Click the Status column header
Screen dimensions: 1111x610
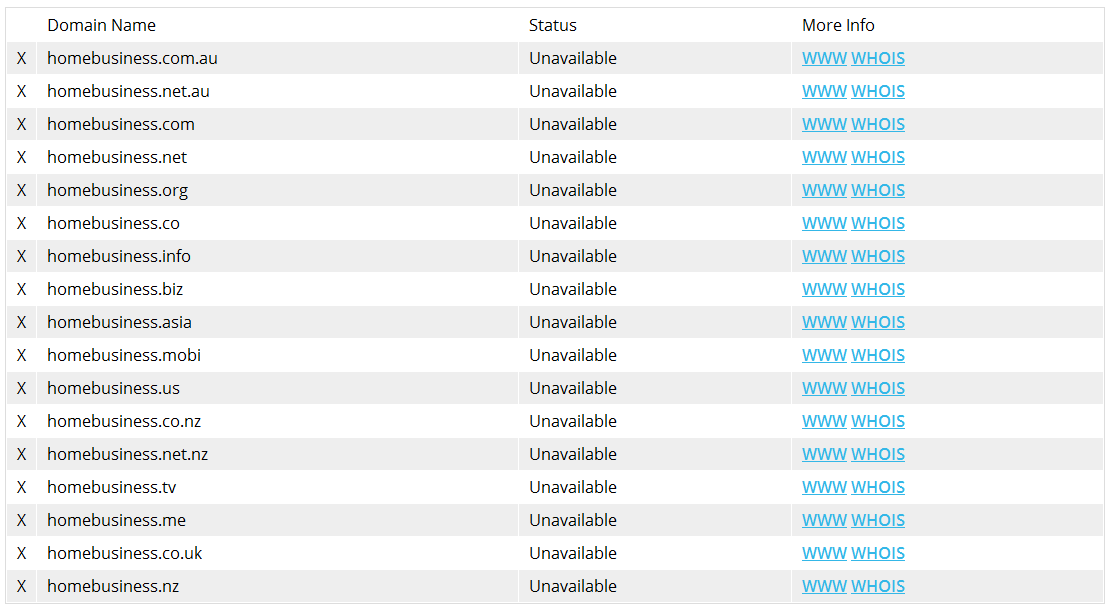coord(552,25)
